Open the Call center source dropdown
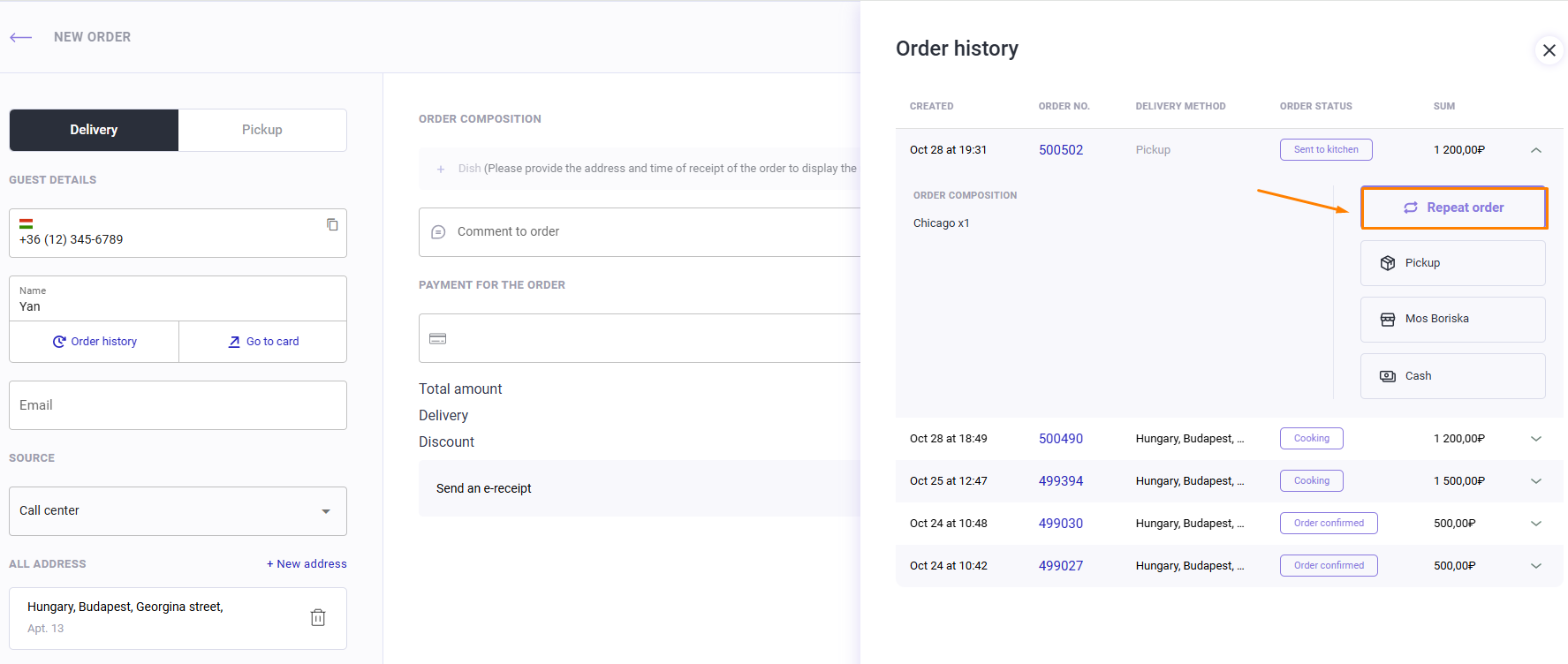The image size is (1568, 664). 178,511
